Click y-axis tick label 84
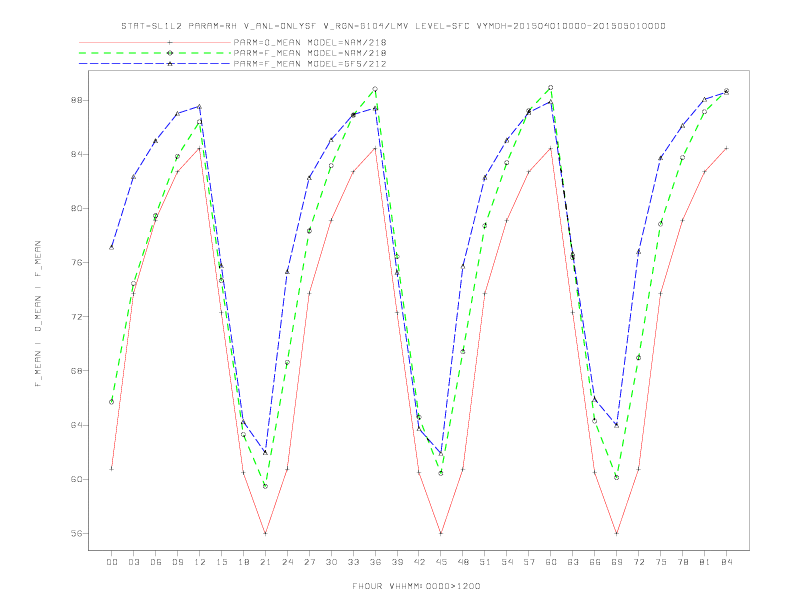The width and height of the screenshot is (792, 612). pos(77,154)
